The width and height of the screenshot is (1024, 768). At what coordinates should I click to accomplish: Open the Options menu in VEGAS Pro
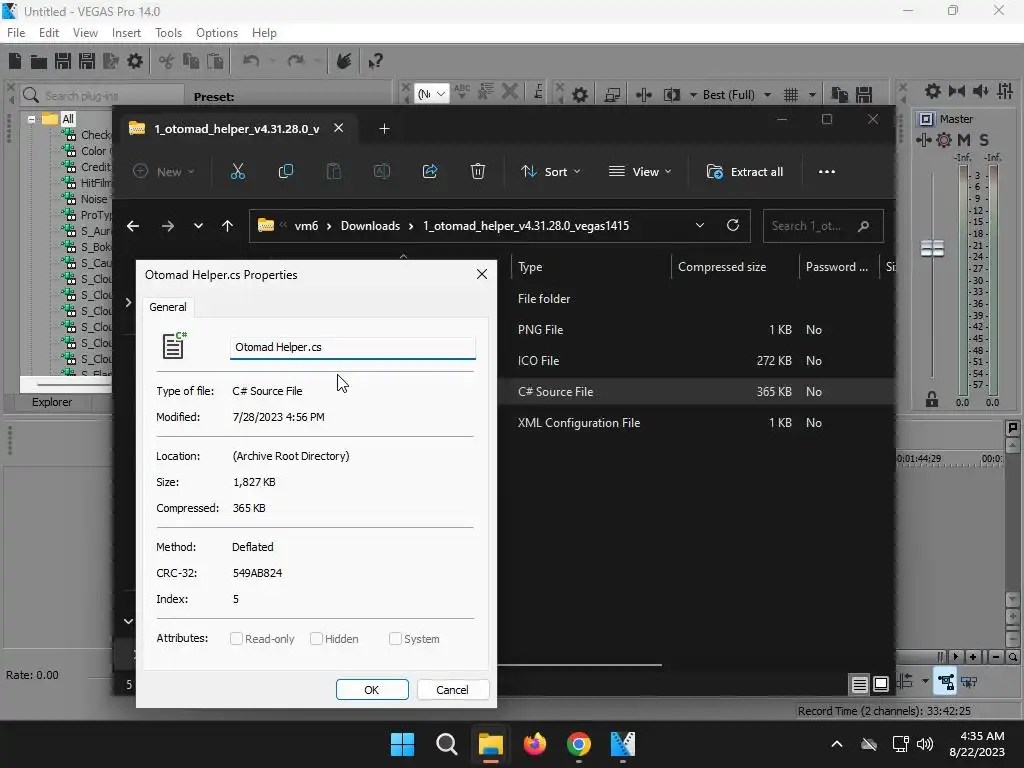[217, 33]
